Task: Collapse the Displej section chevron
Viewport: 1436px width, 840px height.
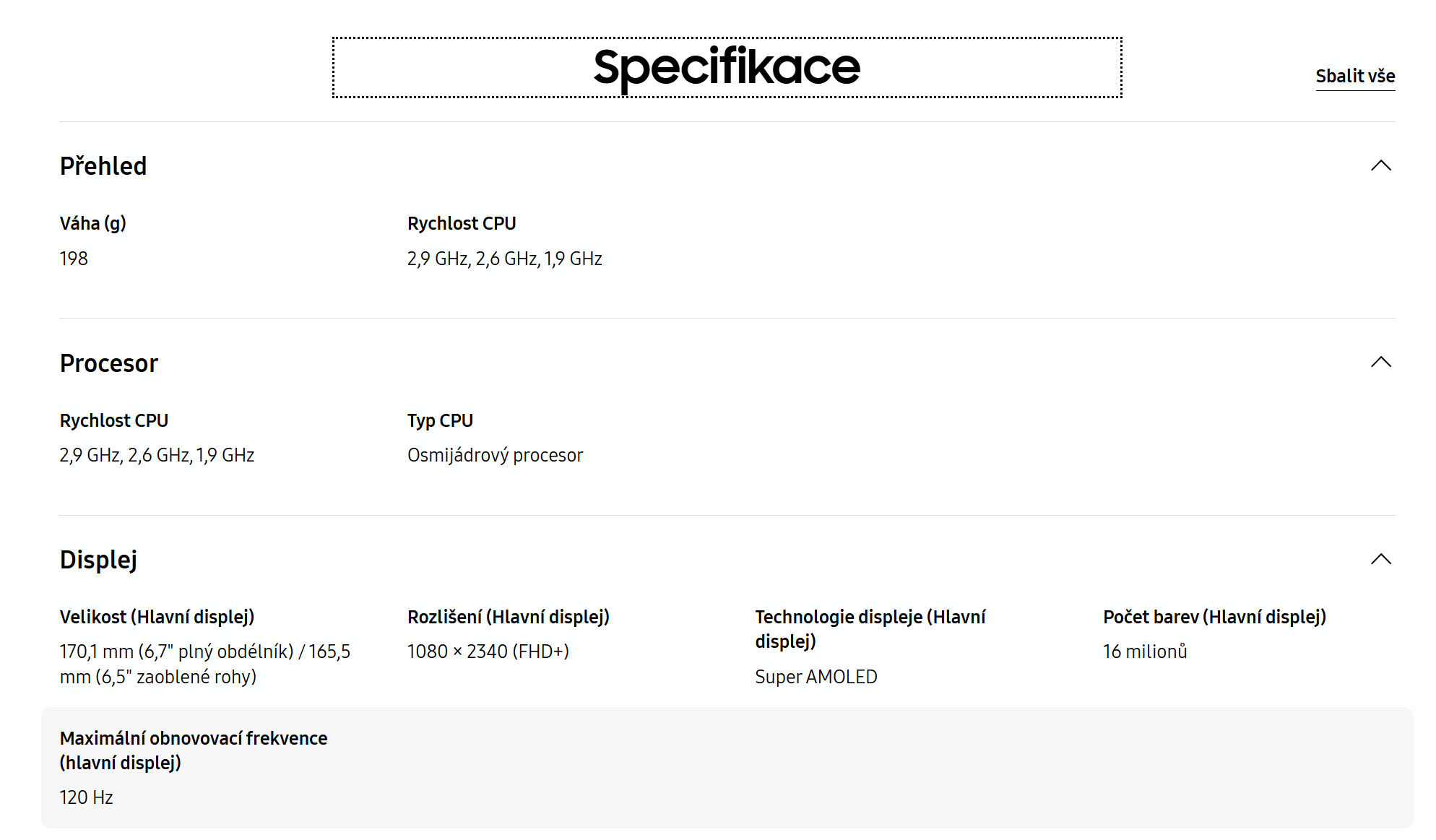Action: (x=1380, y=559)
